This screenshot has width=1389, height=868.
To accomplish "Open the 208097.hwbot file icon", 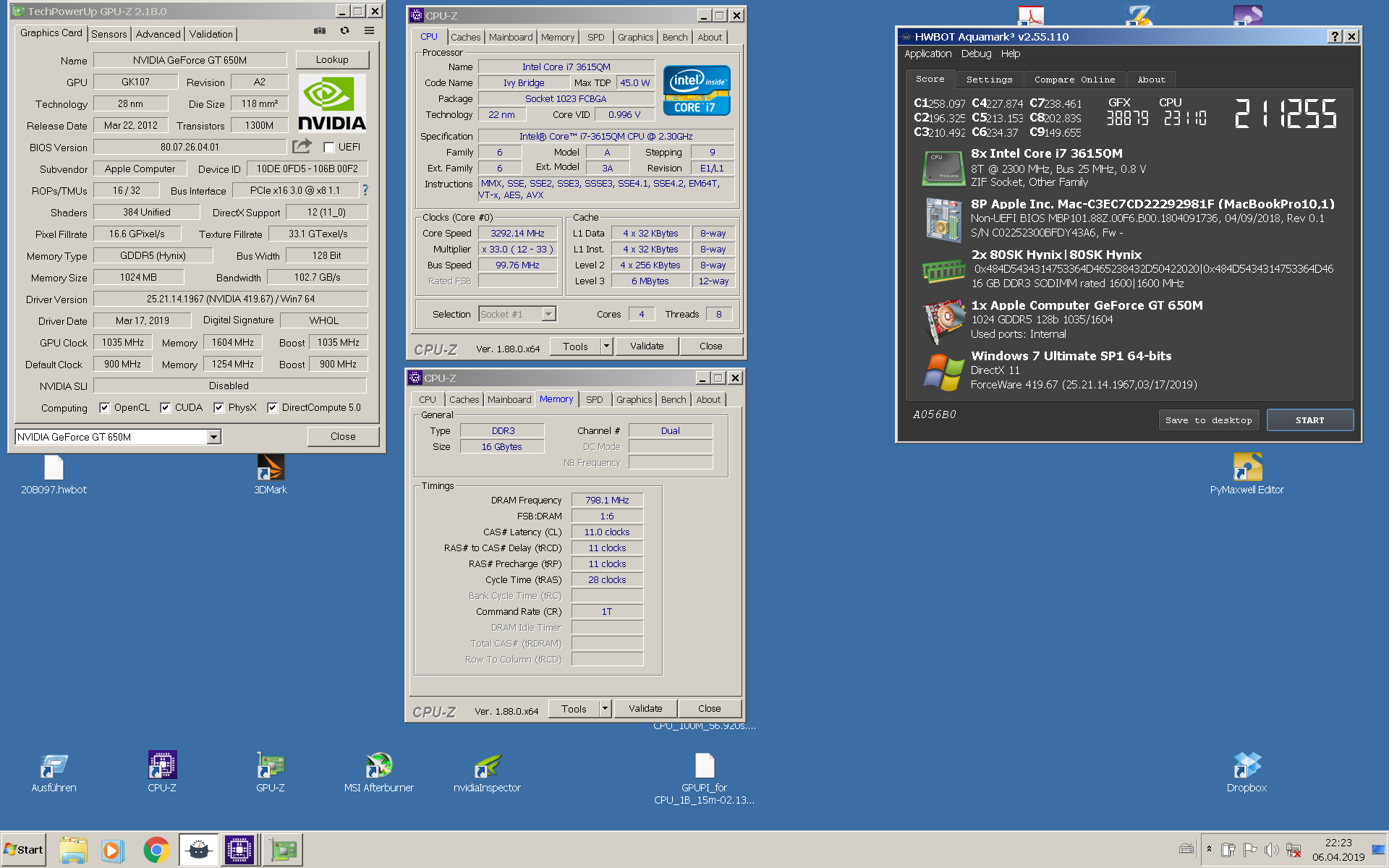I will [x=54, y=474].
